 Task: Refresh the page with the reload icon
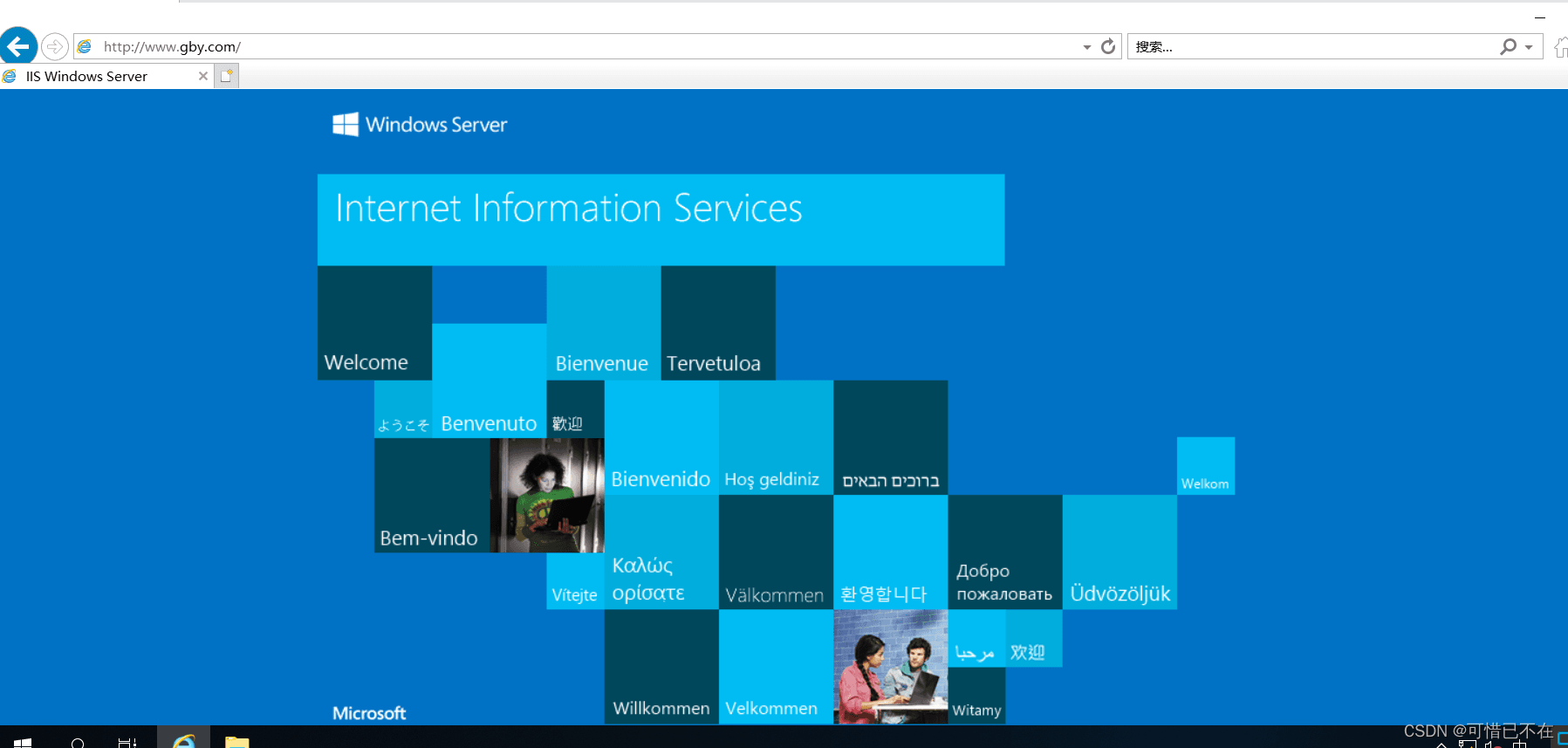point(1108,46)
